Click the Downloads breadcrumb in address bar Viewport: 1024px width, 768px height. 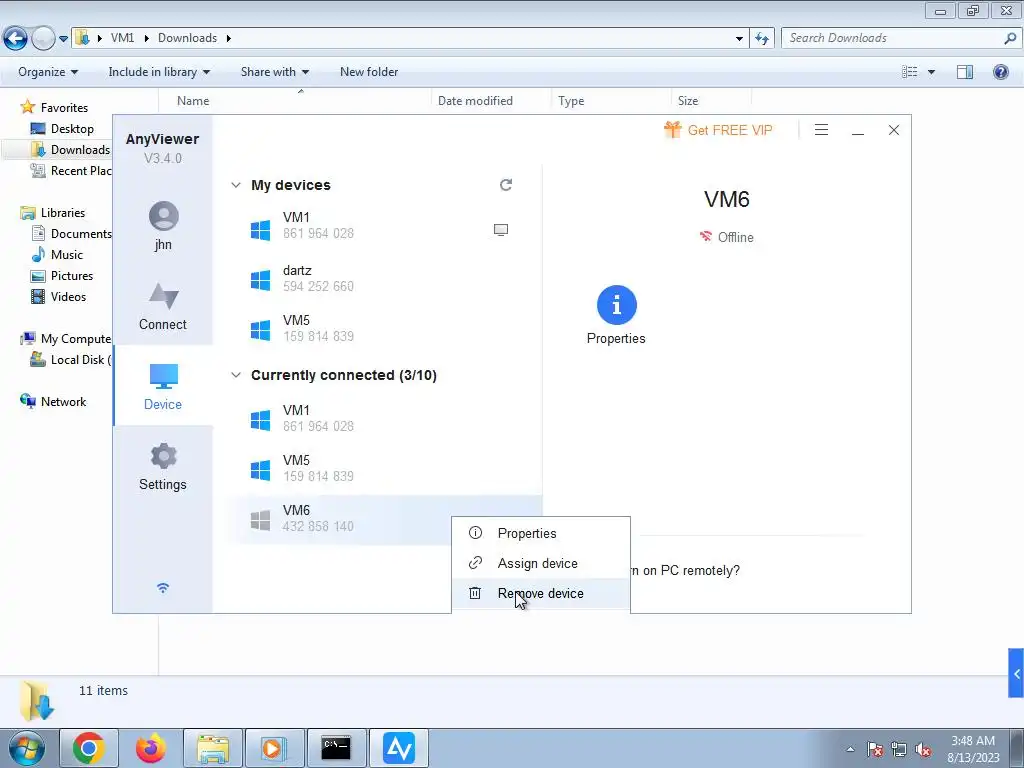click(x=187, y=38)
